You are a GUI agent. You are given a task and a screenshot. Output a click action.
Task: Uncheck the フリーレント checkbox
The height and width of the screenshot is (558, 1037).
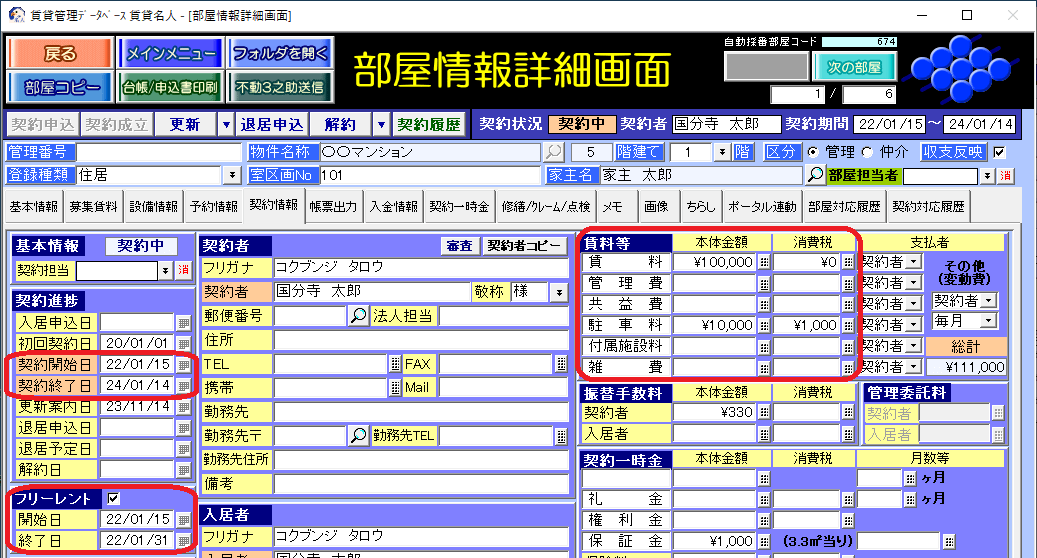click(x=113, y=498)
